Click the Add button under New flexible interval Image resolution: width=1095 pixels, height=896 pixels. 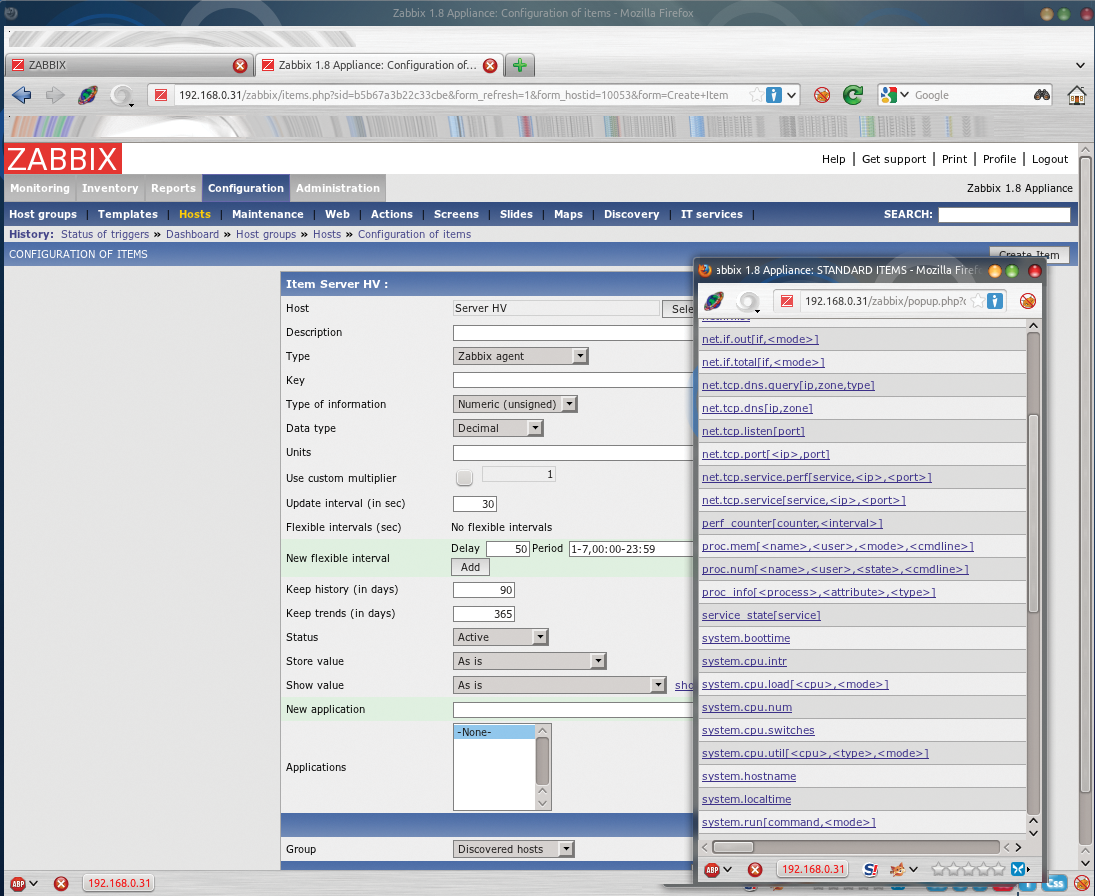470,566
